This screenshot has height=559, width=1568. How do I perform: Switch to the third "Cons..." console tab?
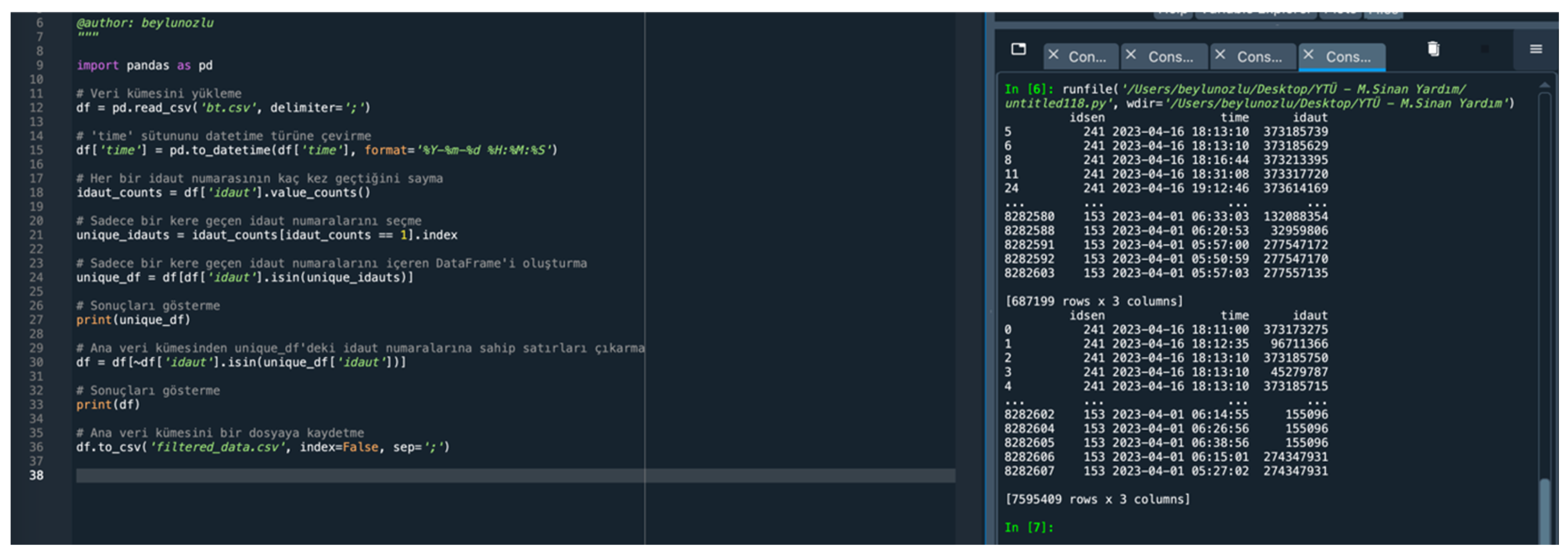tap(1259, 57)
